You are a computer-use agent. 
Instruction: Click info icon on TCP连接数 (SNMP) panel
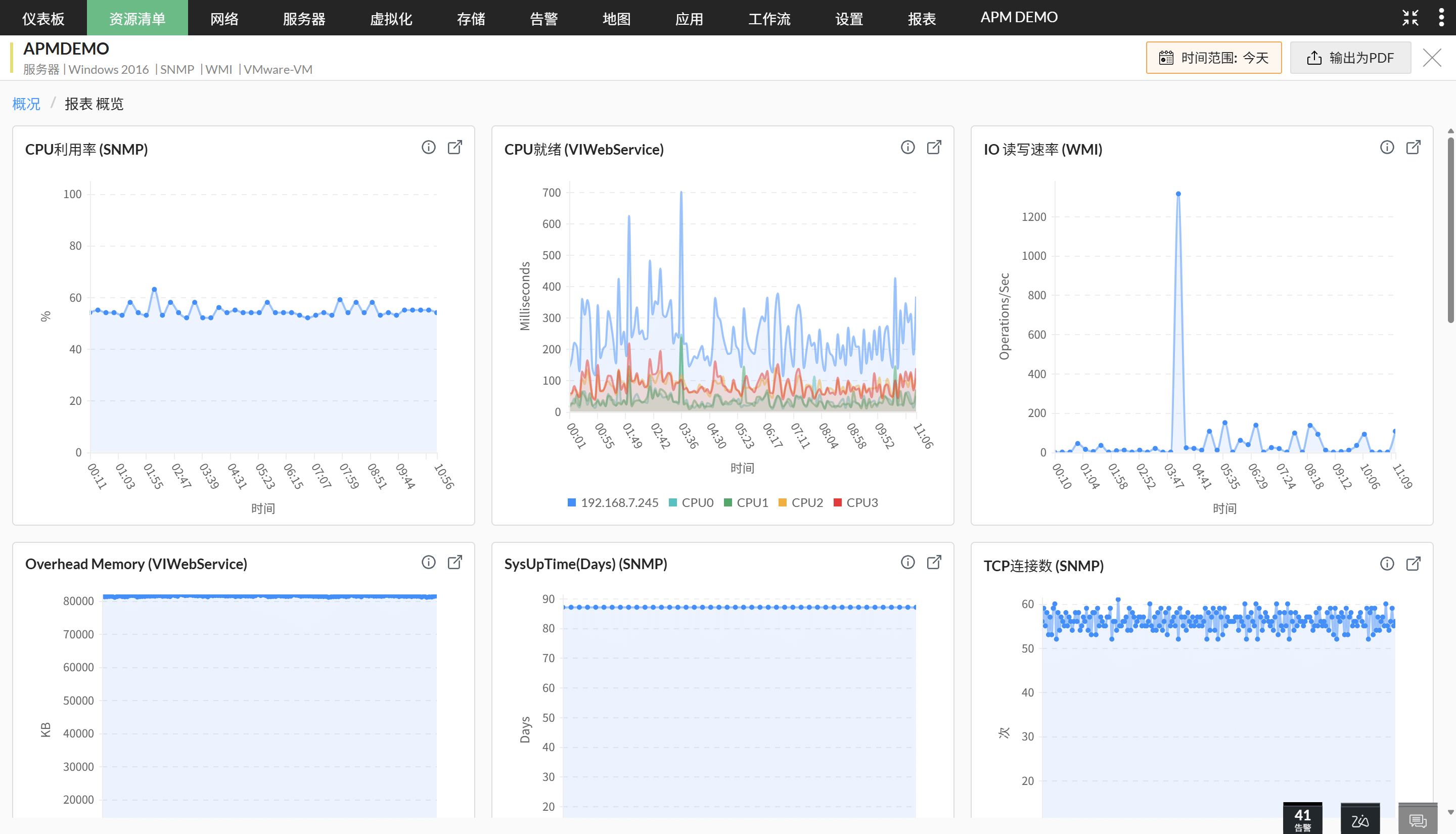1387,564
